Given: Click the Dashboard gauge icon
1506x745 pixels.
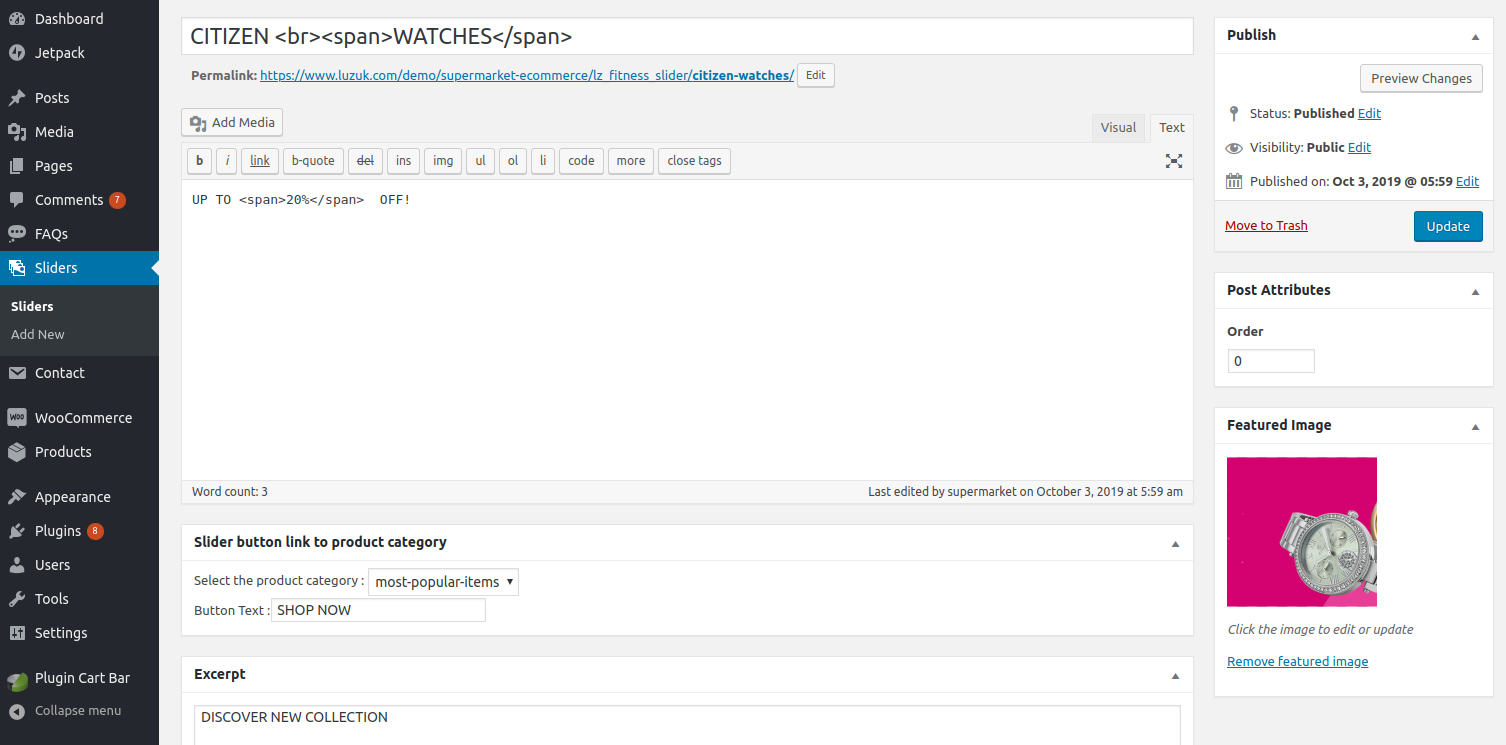Looking at the screenshot, I should click(x=17, y=19).
